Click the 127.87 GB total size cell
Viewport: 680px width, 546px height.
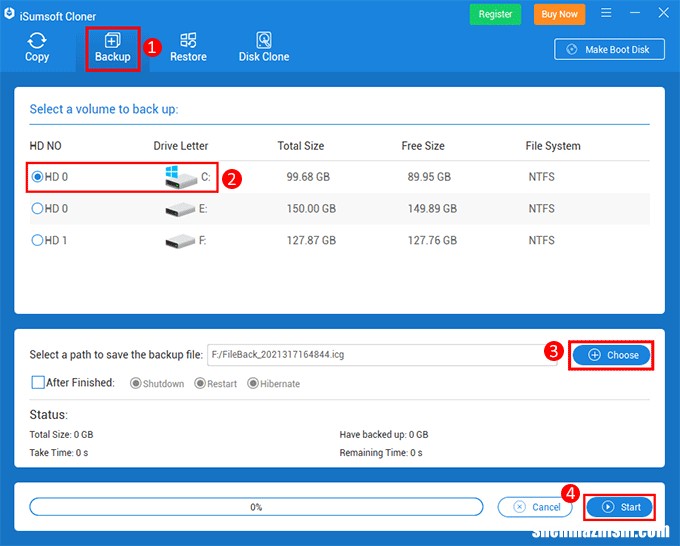311,241
